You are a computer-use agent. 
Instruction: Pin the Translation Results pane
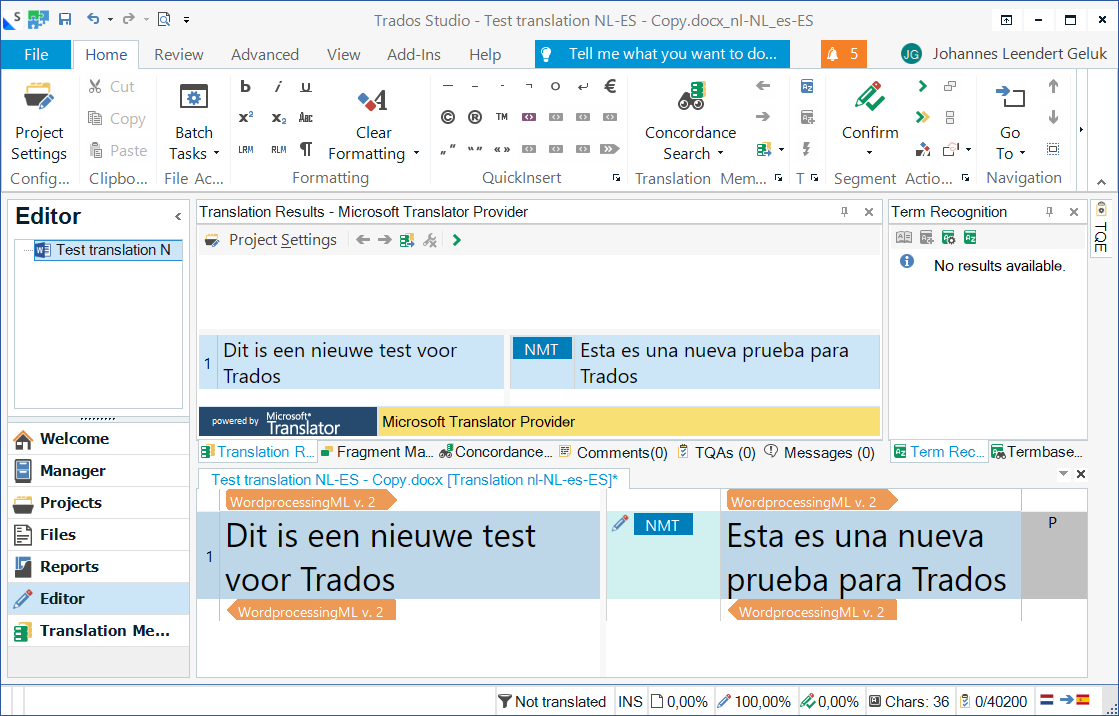(x=844, y=212)
